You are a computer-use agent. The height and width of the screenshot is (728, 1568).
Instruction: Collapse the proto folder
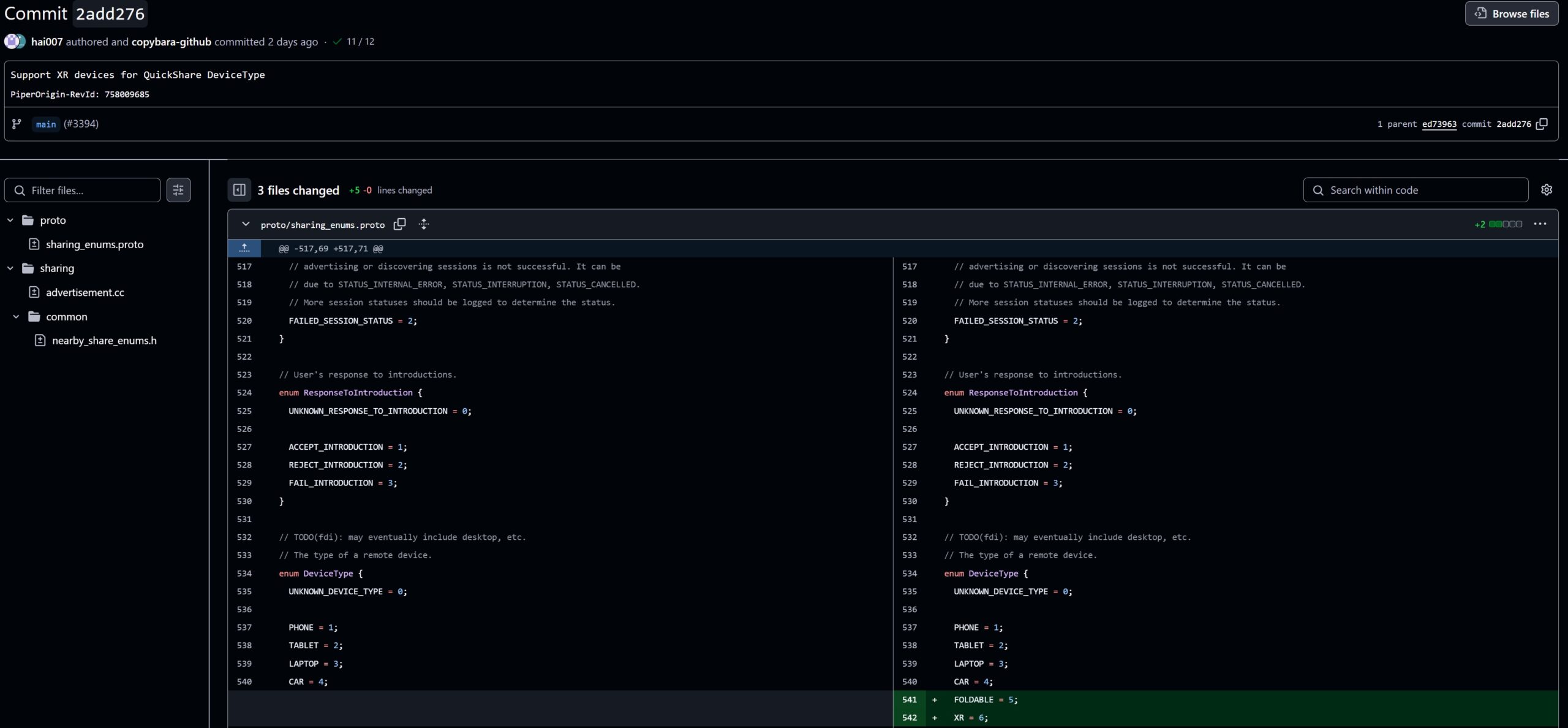pos(10,220)
